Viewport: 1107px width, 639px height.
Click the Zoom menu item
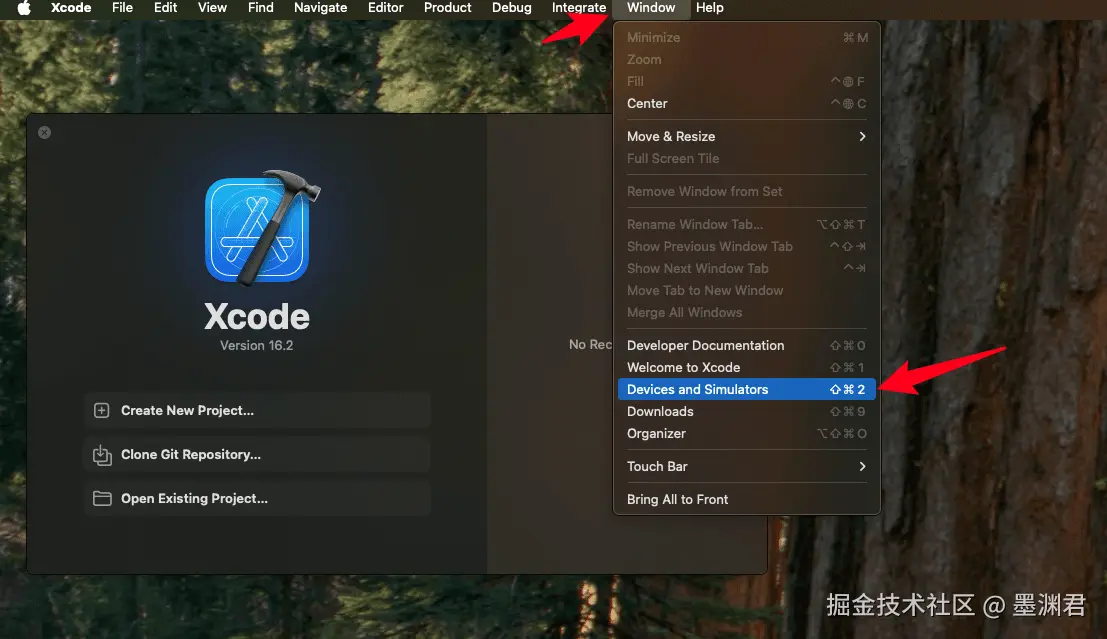click(746, 59)
